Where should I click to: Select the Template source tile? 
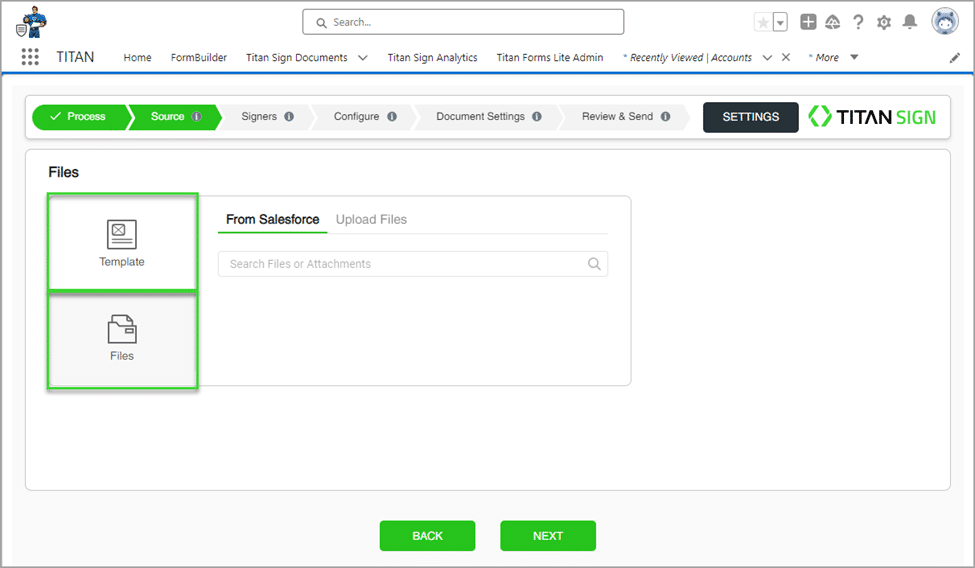pos(122,243)
